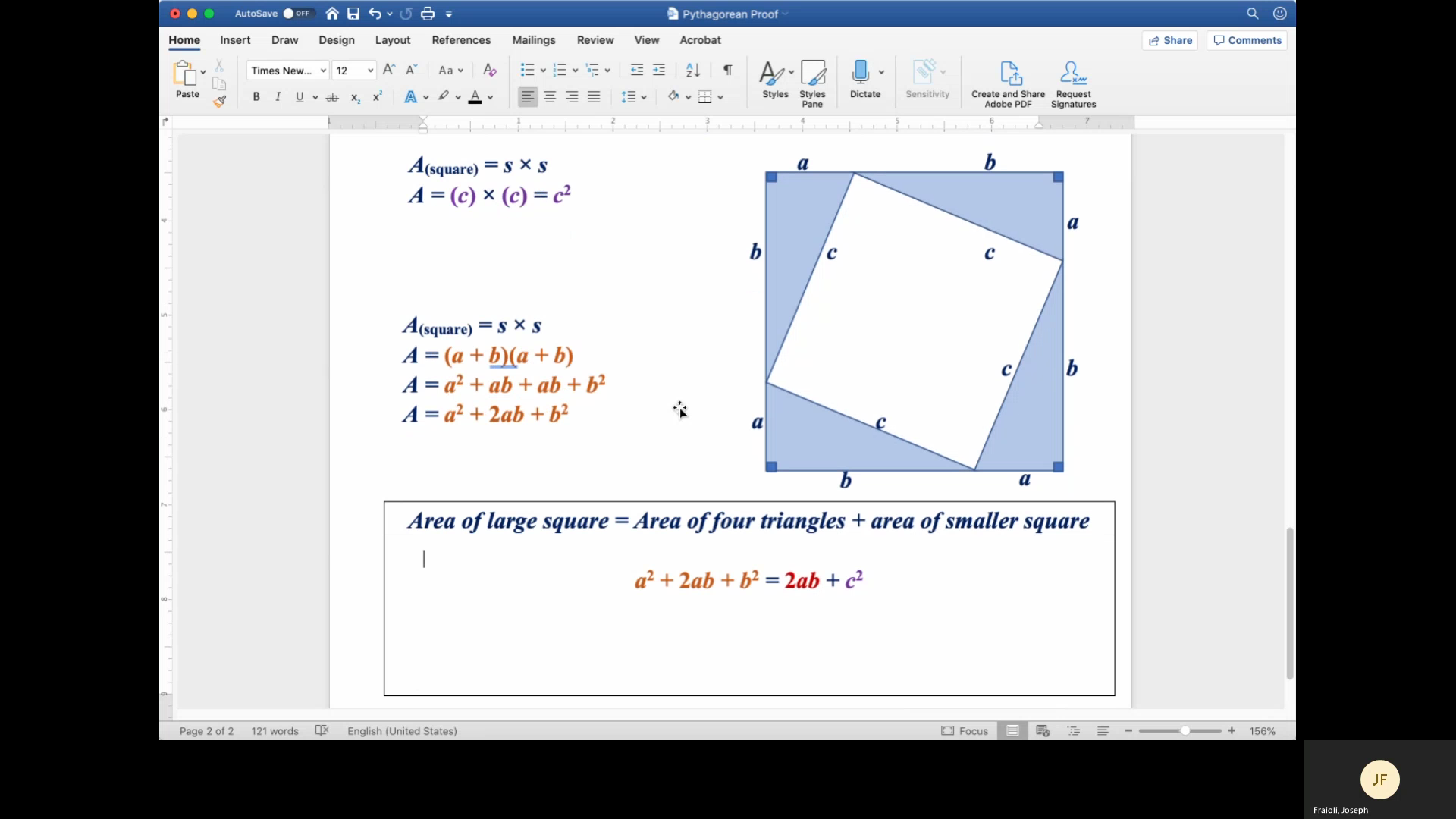
Task: Open the font size dropdown
Action: click(x=369, y=70)
